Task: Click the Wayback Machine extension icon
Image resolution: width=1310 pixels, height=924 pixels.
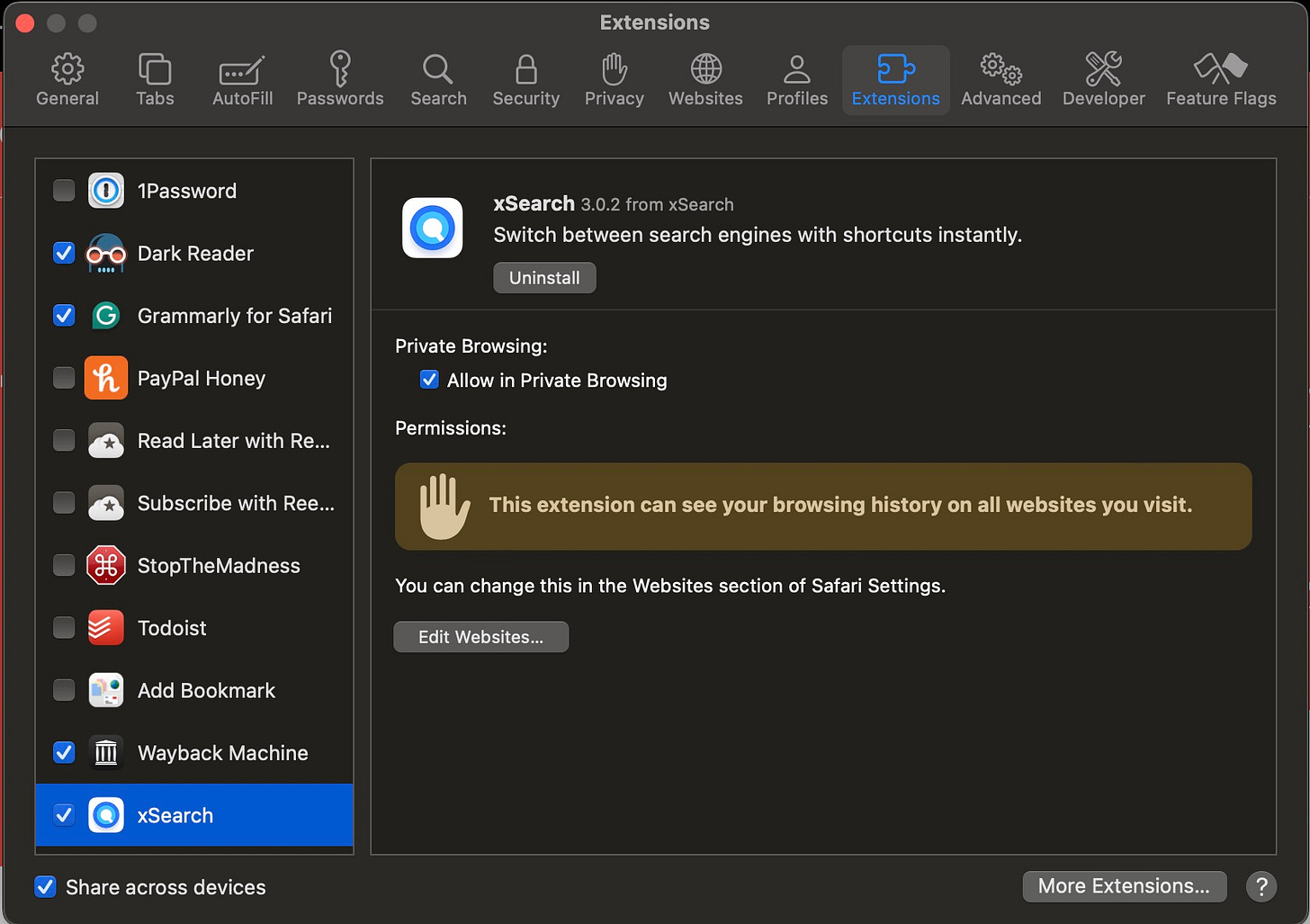Action: point(106,752)
